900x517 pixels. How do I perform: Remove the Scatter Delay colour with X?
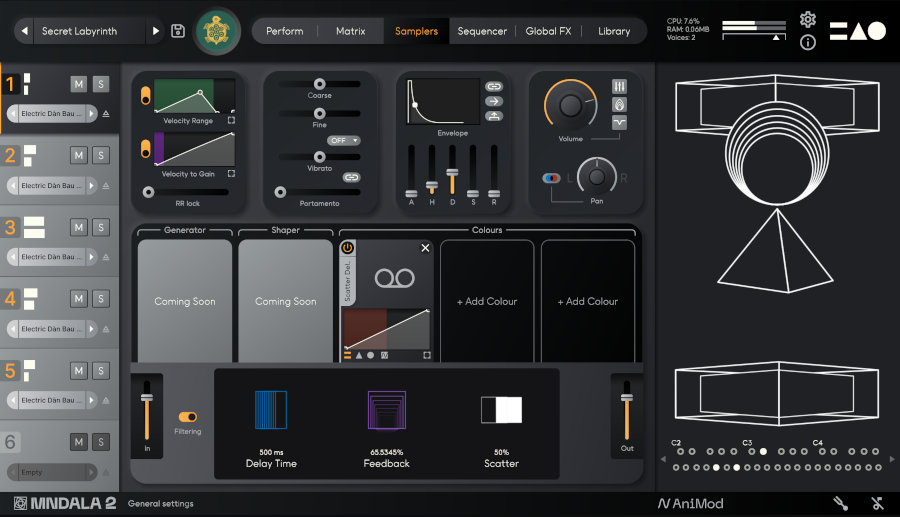point(425,248)
